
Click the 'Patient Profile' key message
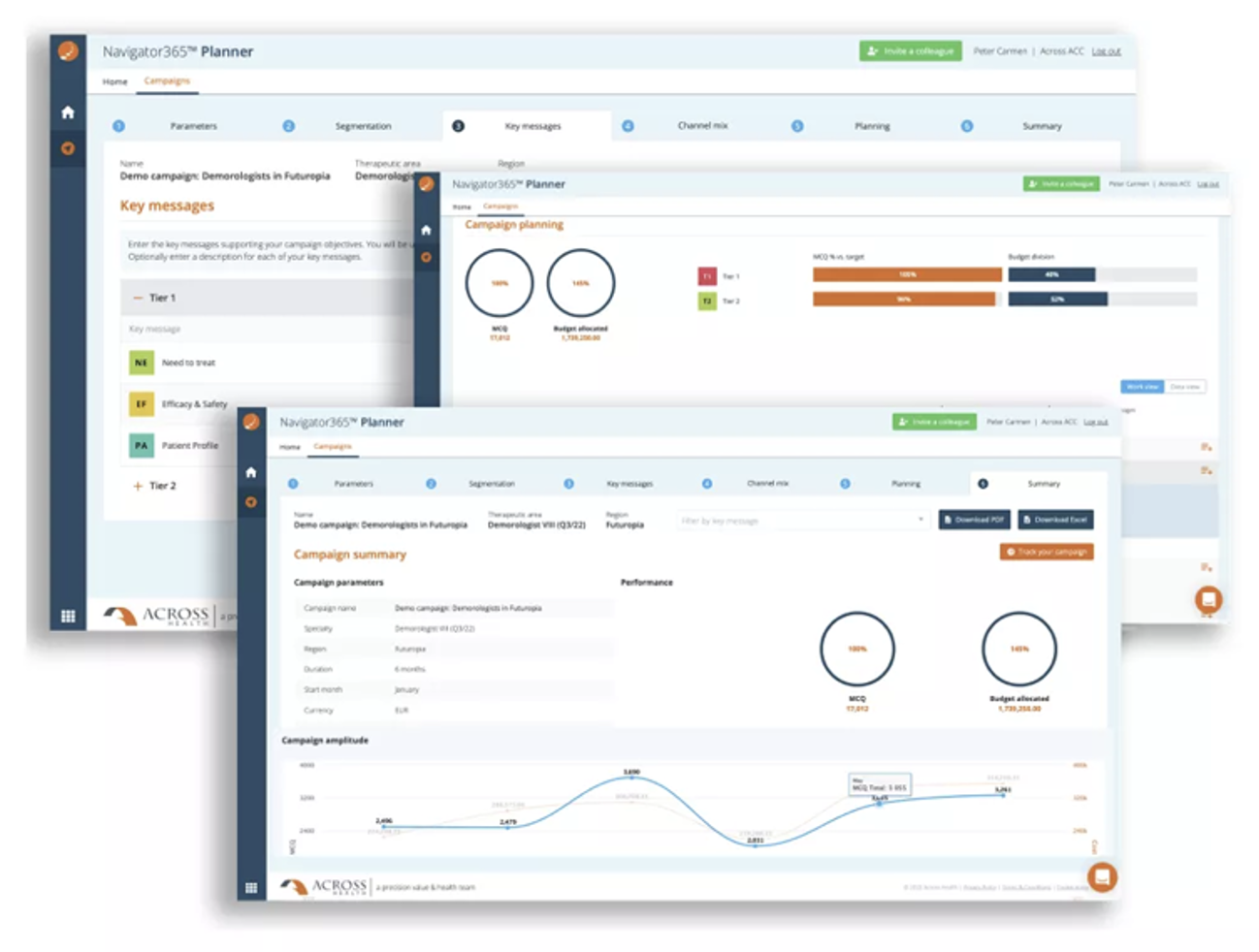[190, 445]
